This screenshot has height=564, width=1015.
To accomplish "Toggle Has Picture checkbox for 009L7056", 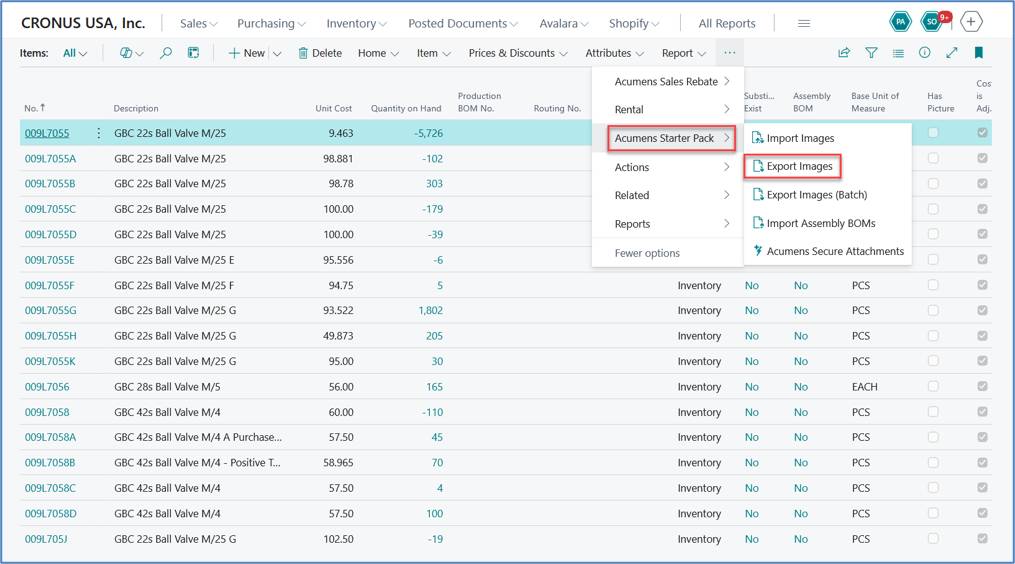I will [x=933, y=387].
